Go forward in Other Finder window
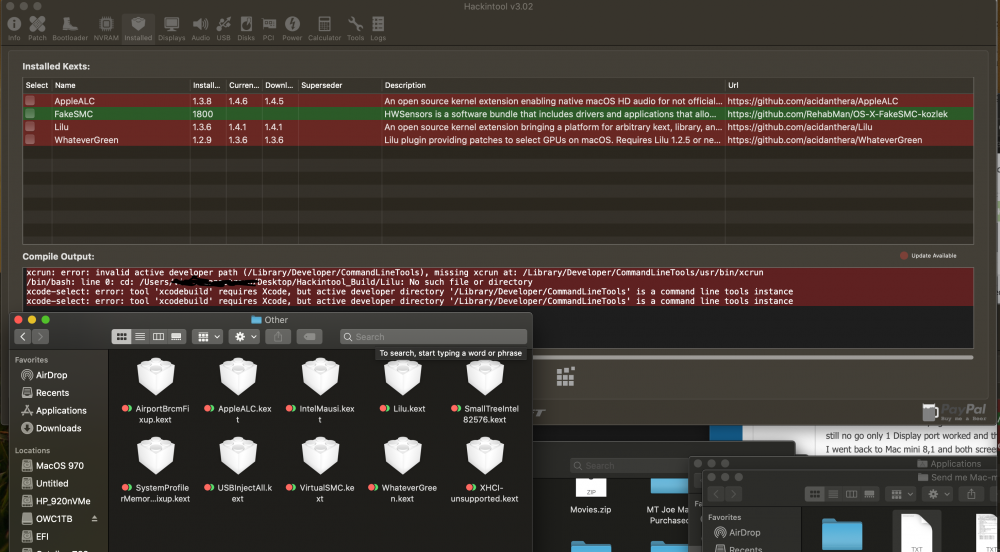 (40, 337)
